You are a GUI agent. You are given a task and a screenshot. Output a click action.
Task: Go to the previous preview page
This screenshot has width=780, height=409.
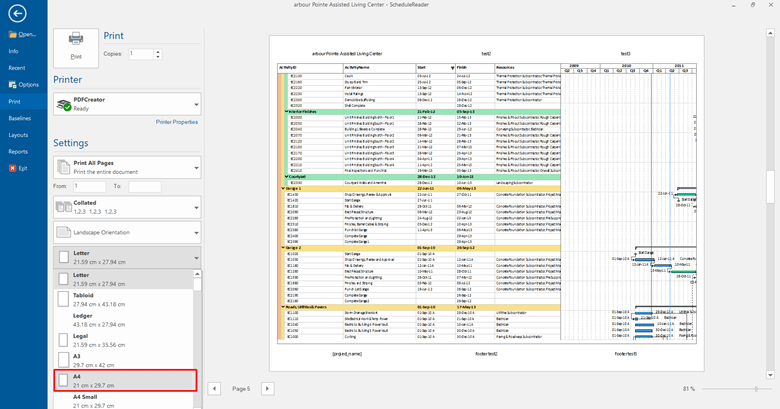(x=214, y=389)
